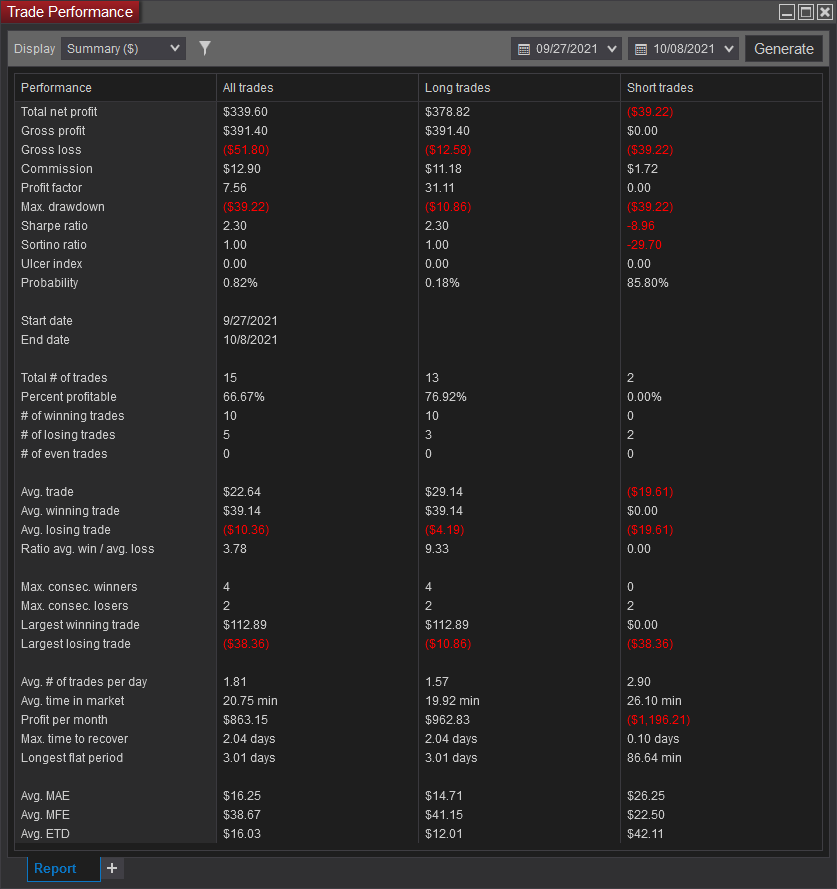Viewport: 837px width, 889px height.
Task: Select the Largest losing trade label
Action: (76, 644)
